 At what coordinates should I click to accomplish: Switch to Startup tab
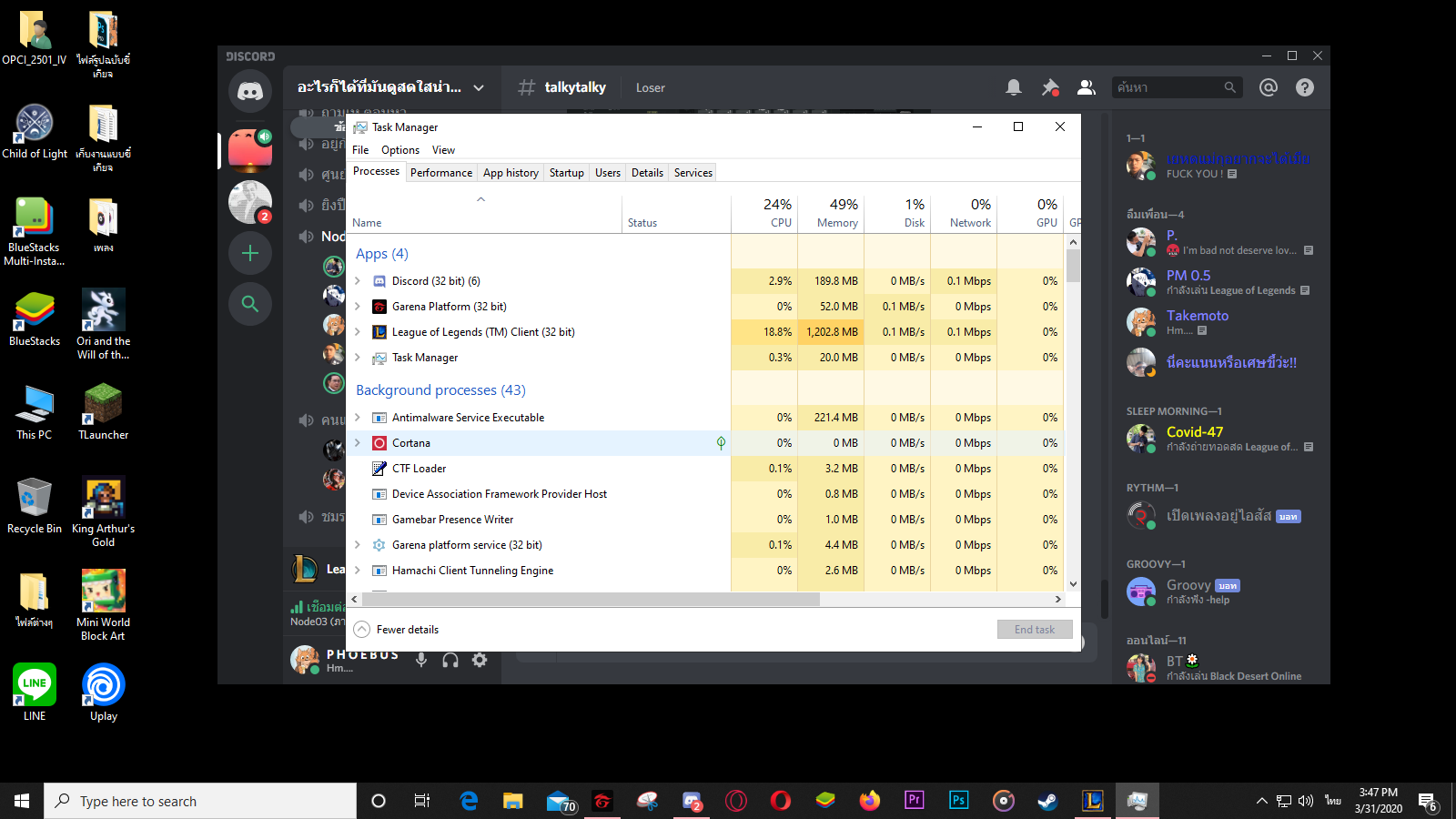point(567,173)
